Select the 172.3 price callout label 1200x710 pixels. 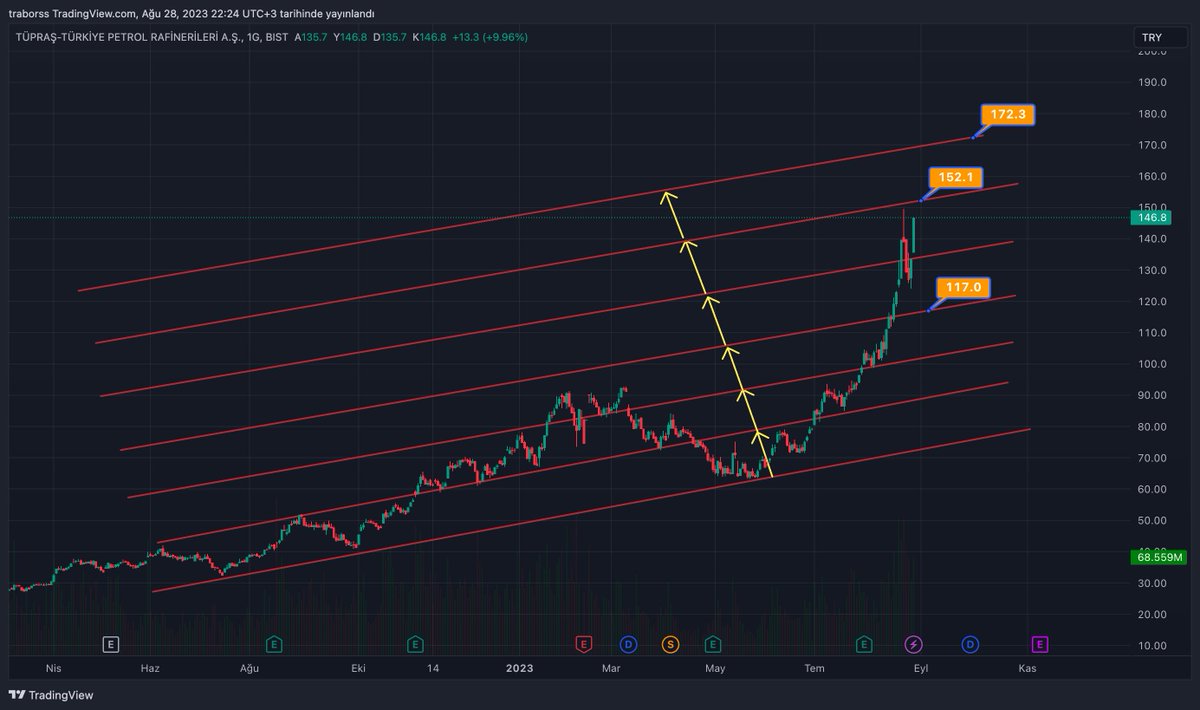[x=1008, y=115]
